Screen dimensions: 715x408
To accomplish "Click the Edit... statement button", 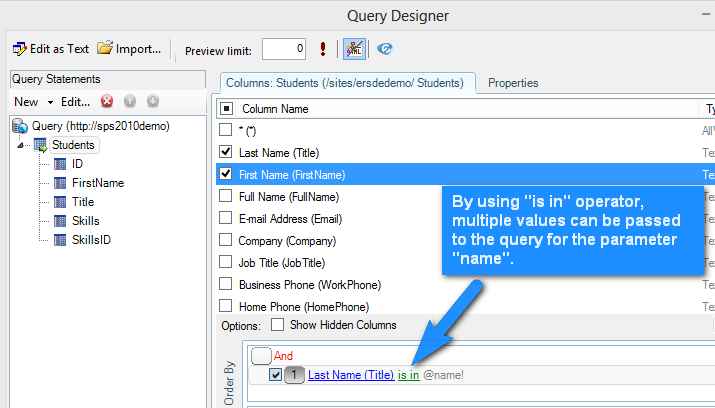I will coord(75,101).
